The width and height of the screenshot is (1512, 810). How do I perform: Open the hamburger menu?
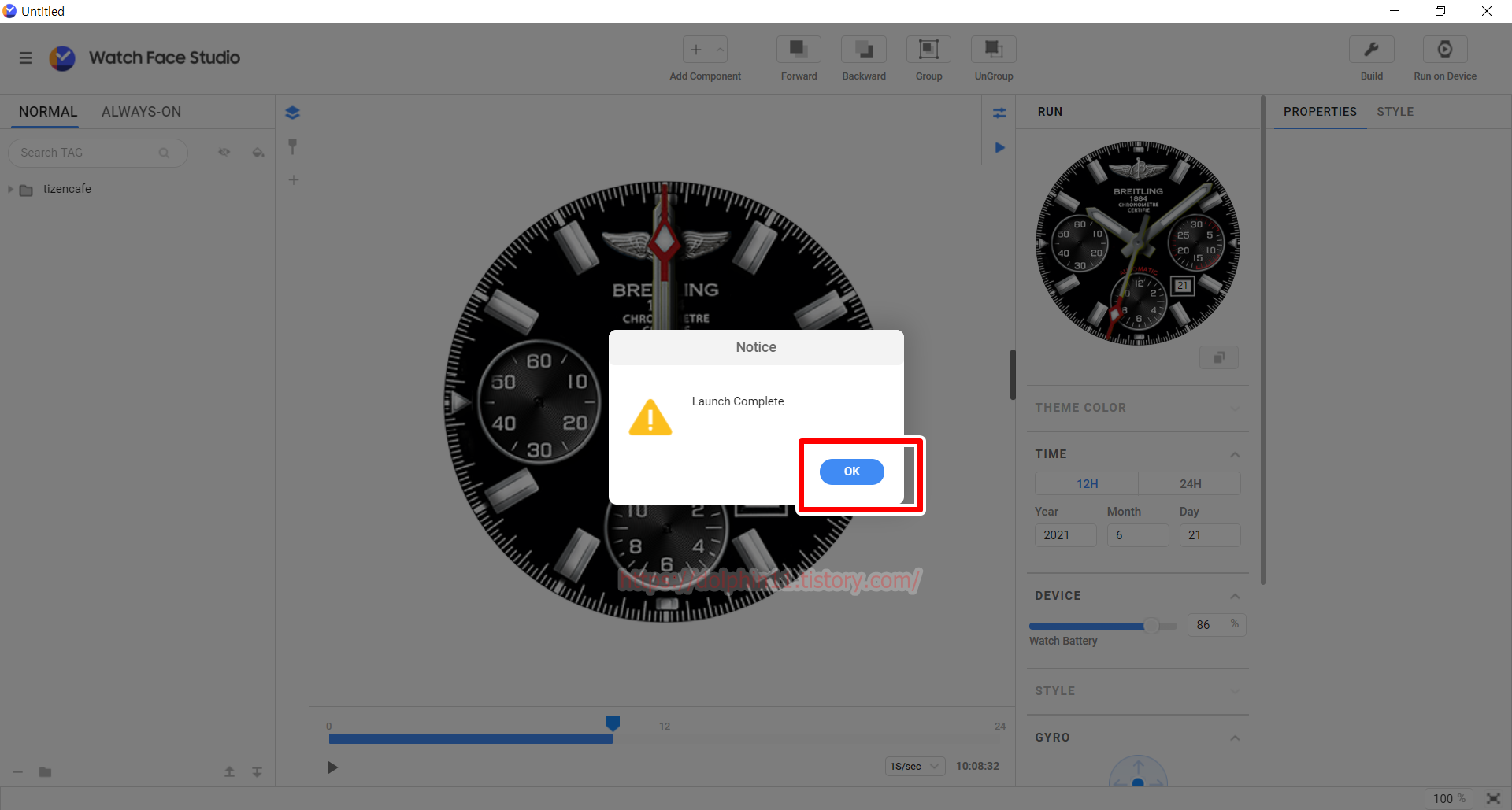[x=25, y=57]
